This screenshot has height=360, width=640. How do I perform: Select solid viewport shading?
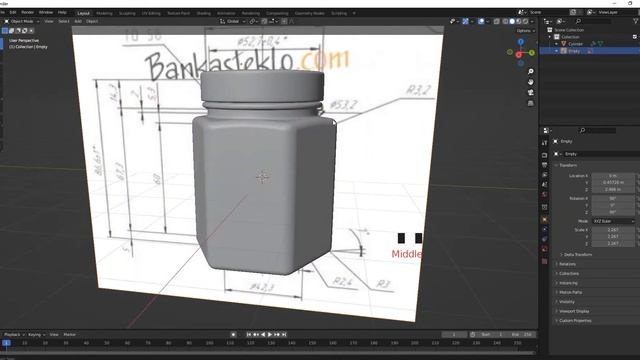[512, 21]
